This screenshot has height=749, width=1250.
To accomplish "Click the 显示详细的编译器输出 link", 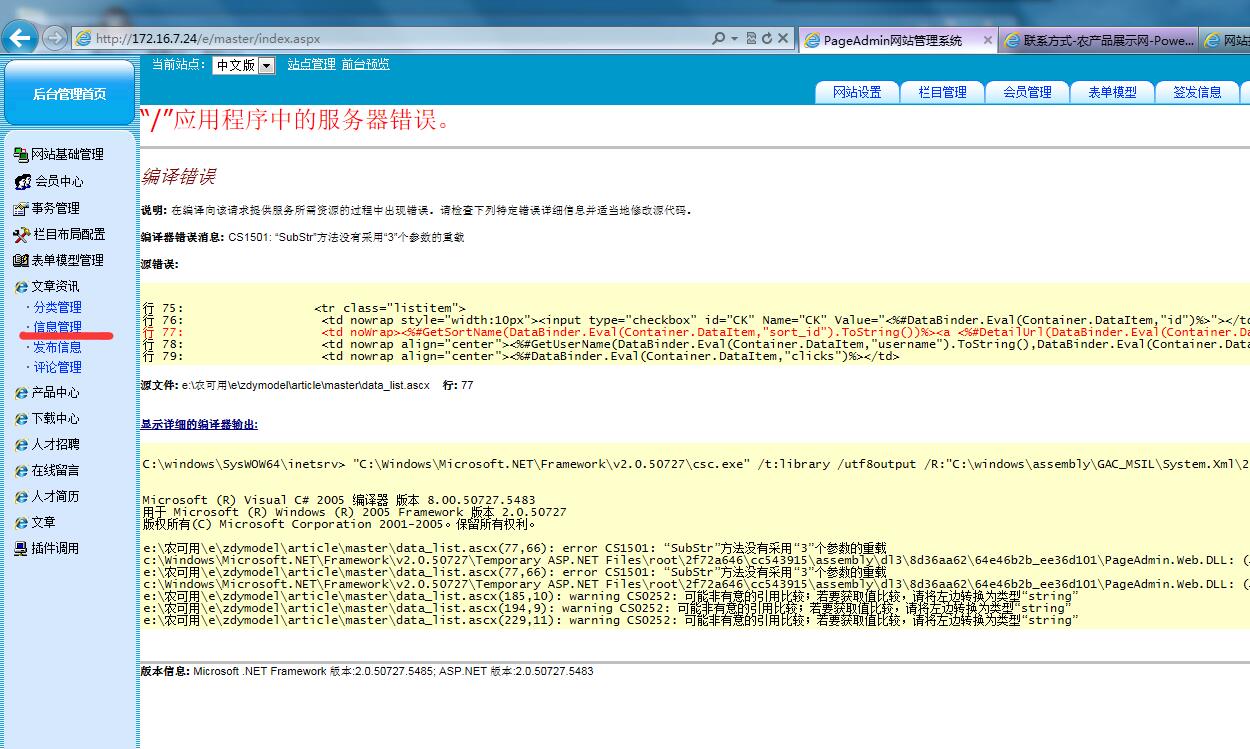I will coord(199,425).
